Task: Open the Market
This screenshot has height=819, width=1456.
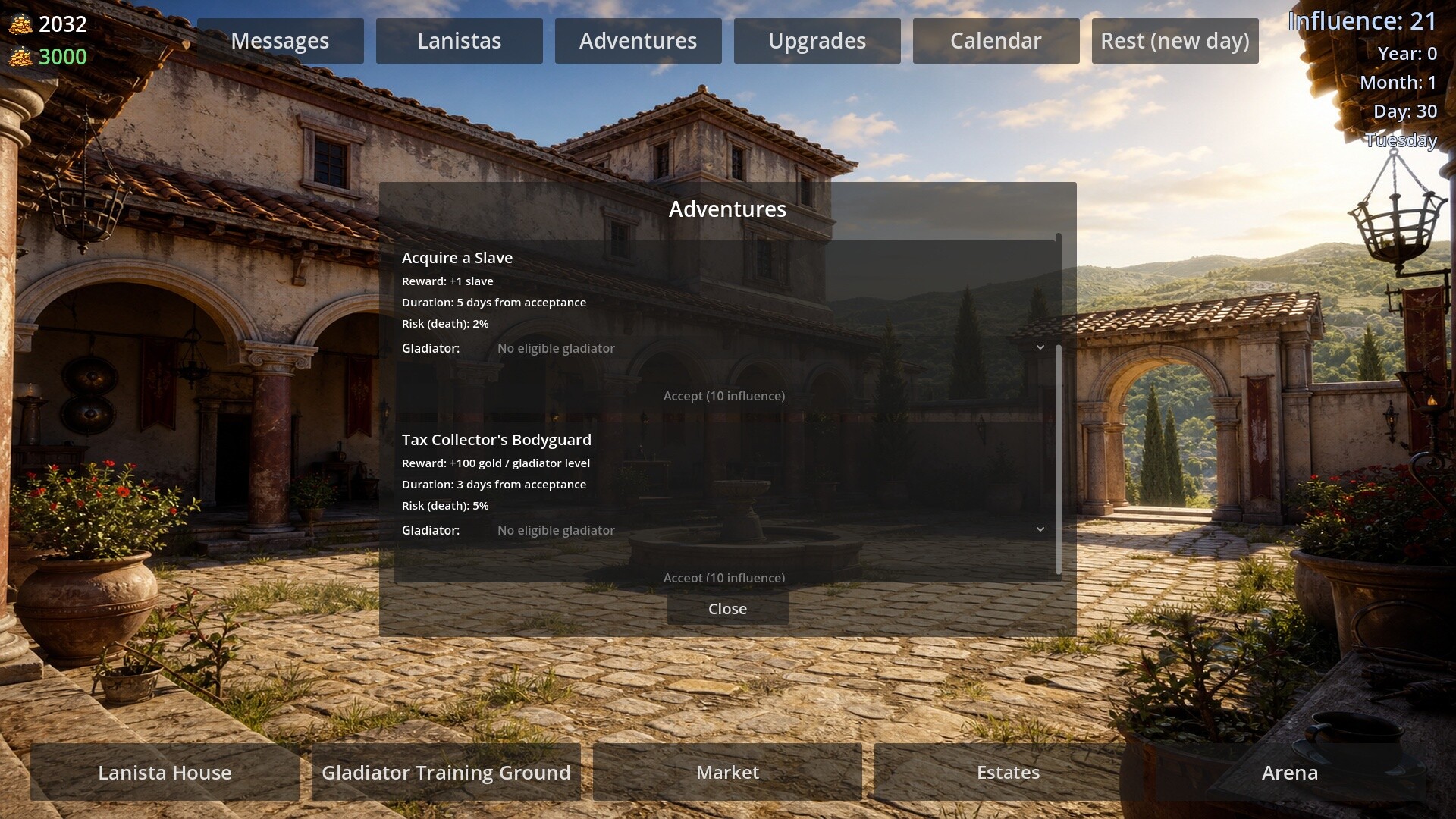Action: [727, 773]
